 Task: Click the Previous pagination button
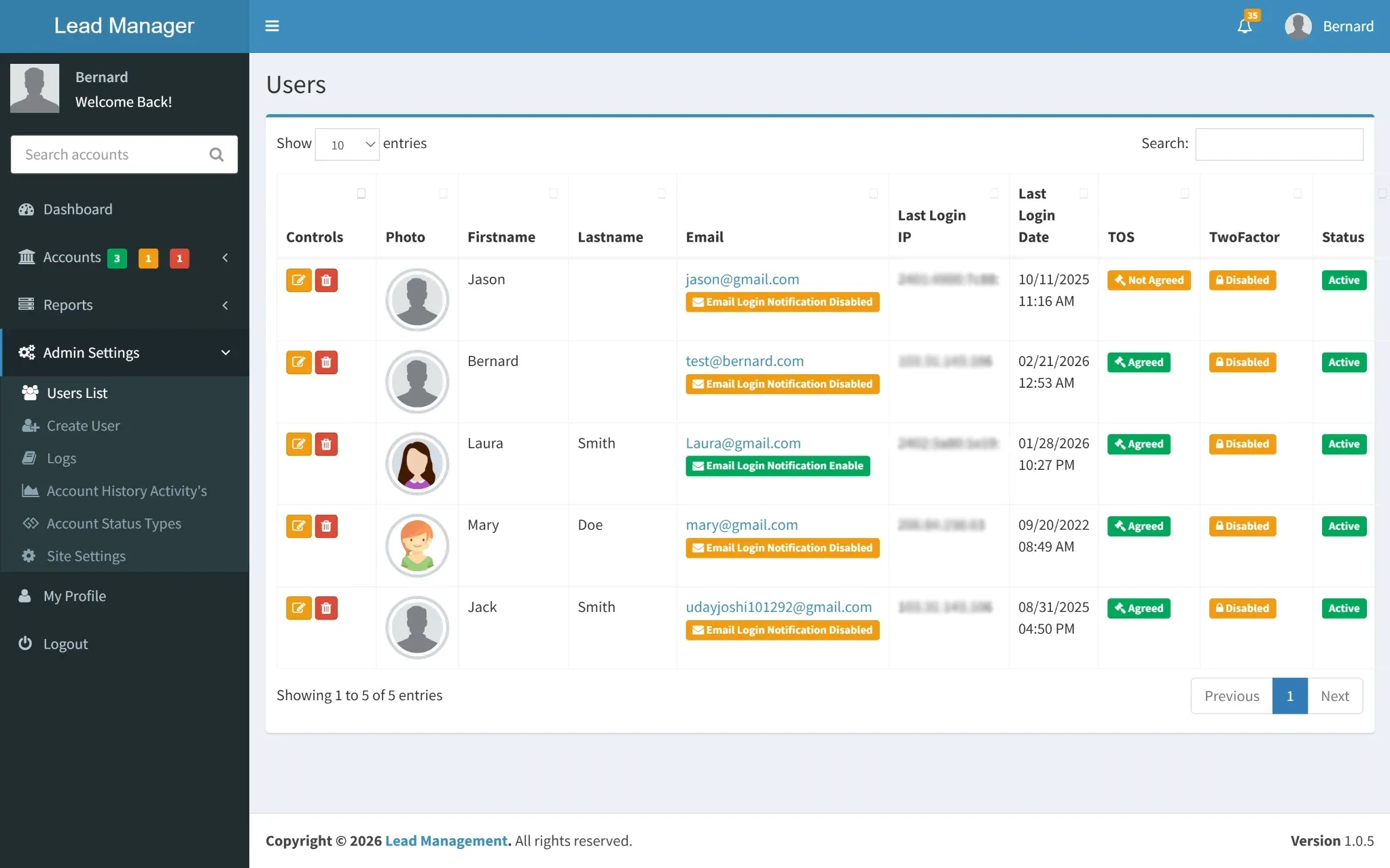1232,695
